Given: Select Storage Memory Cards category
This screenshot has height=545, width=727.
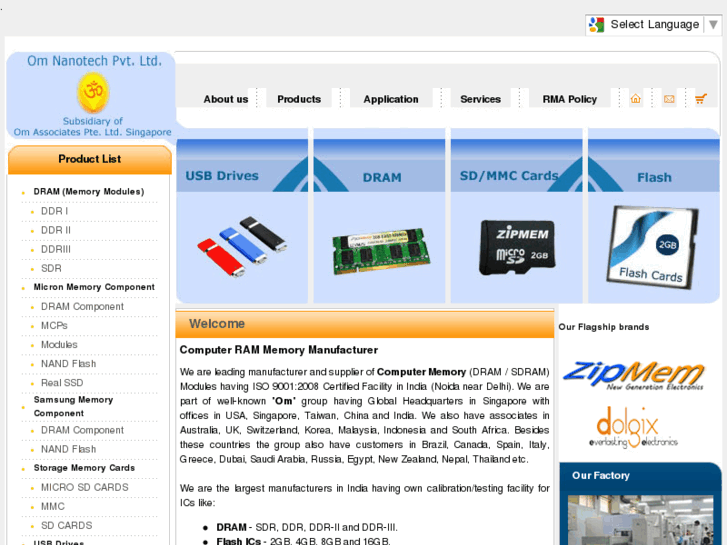Looking at the screenshot, I should (x=84, y=468).
